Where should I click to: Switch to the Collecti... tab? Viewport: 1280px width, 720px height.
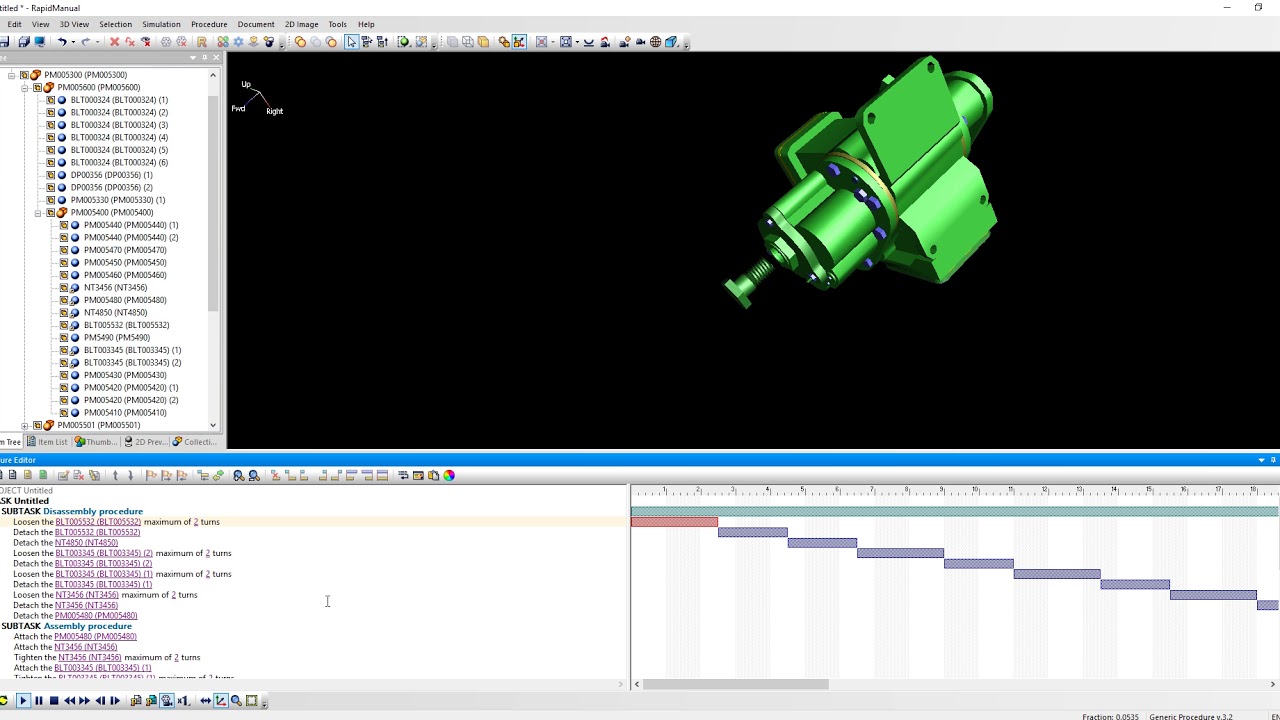click(194, 442)
